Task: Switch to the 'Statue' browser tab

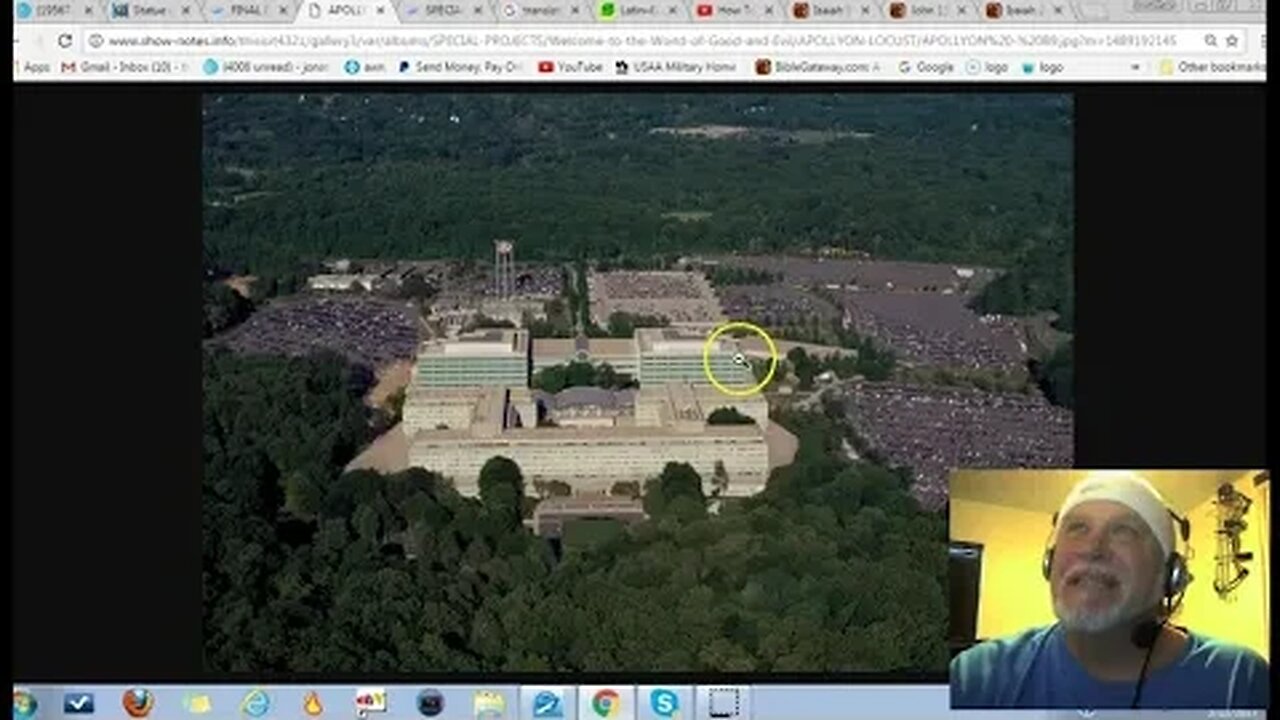Action: (x=150, y=11)
